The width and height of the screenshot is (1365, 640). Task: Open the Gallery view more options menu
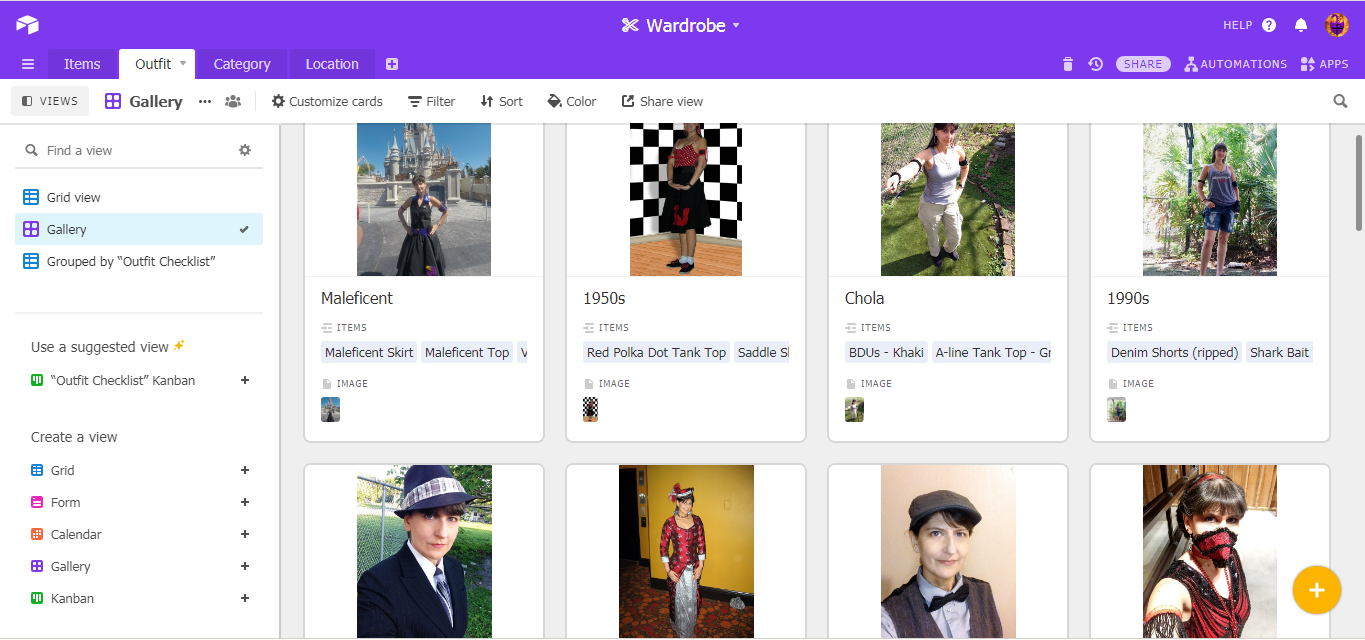[x=205, y=101]
